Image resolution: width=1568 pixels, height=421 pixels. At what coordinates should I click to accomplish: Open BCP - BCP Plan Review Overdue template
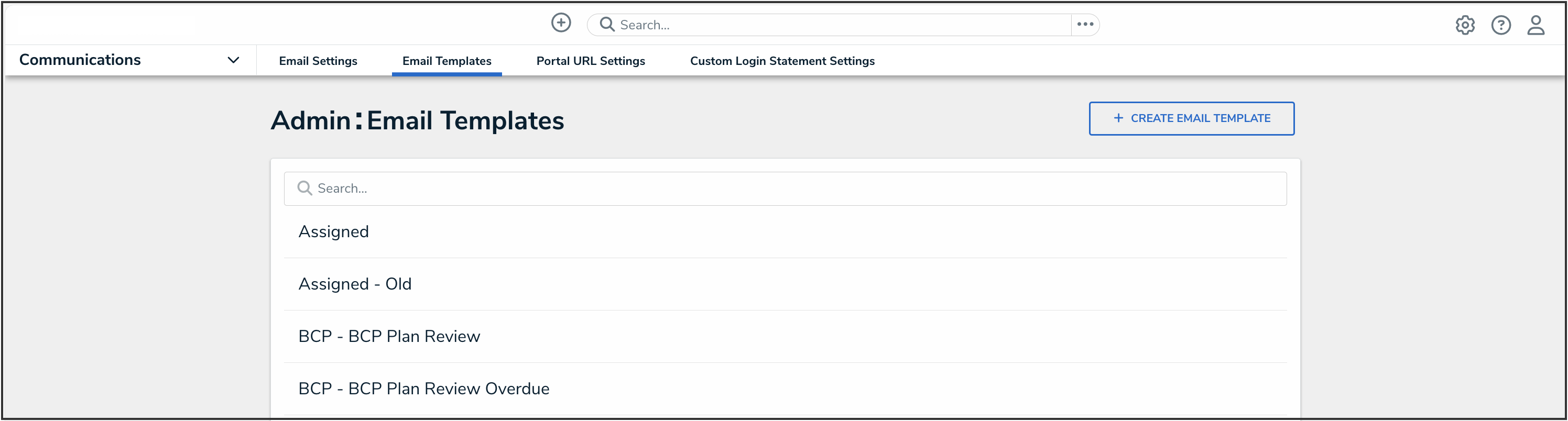(423, 389)
